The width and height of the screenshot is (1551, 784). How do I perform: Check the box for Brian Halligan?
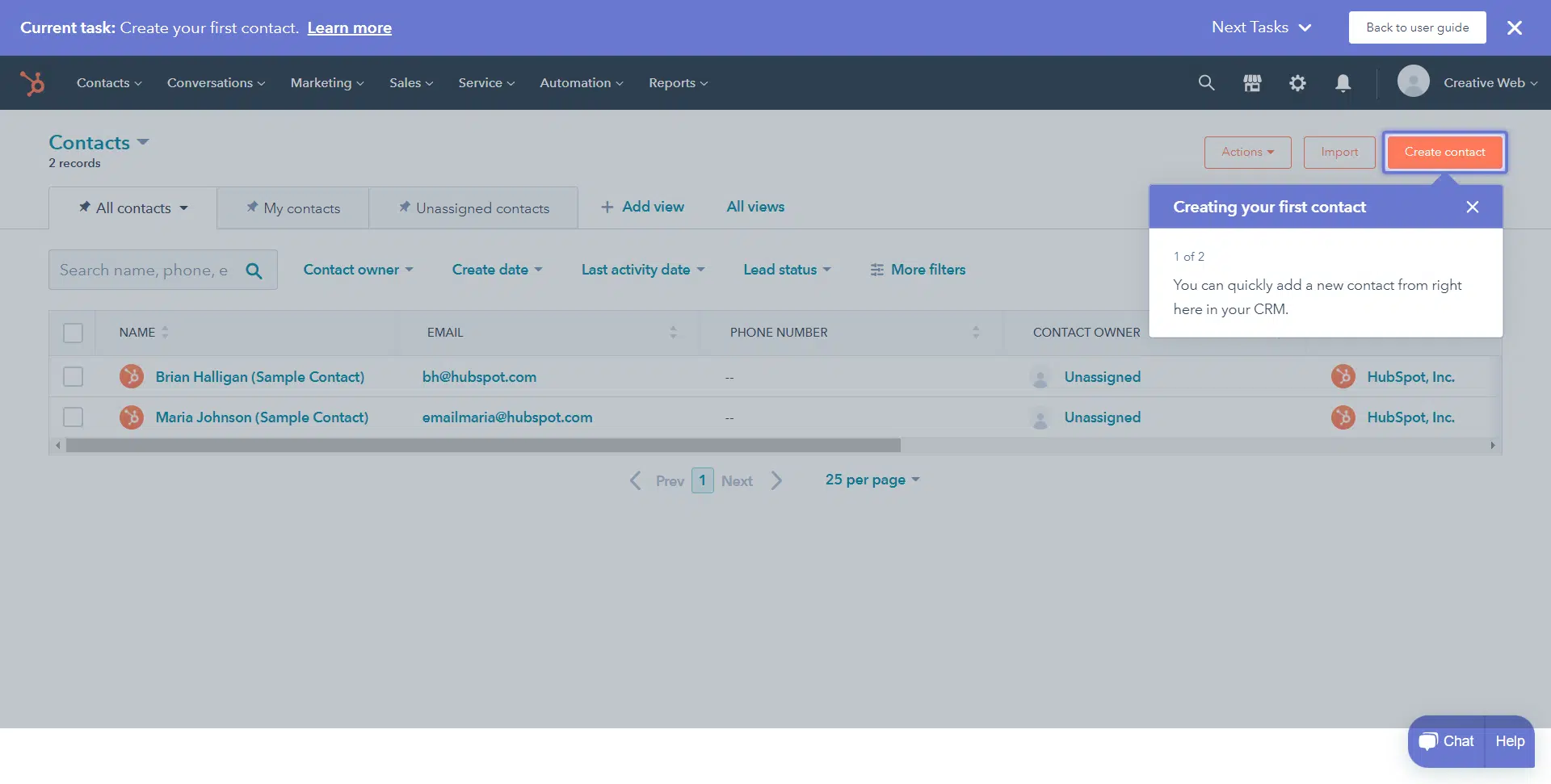coord(73,376)
